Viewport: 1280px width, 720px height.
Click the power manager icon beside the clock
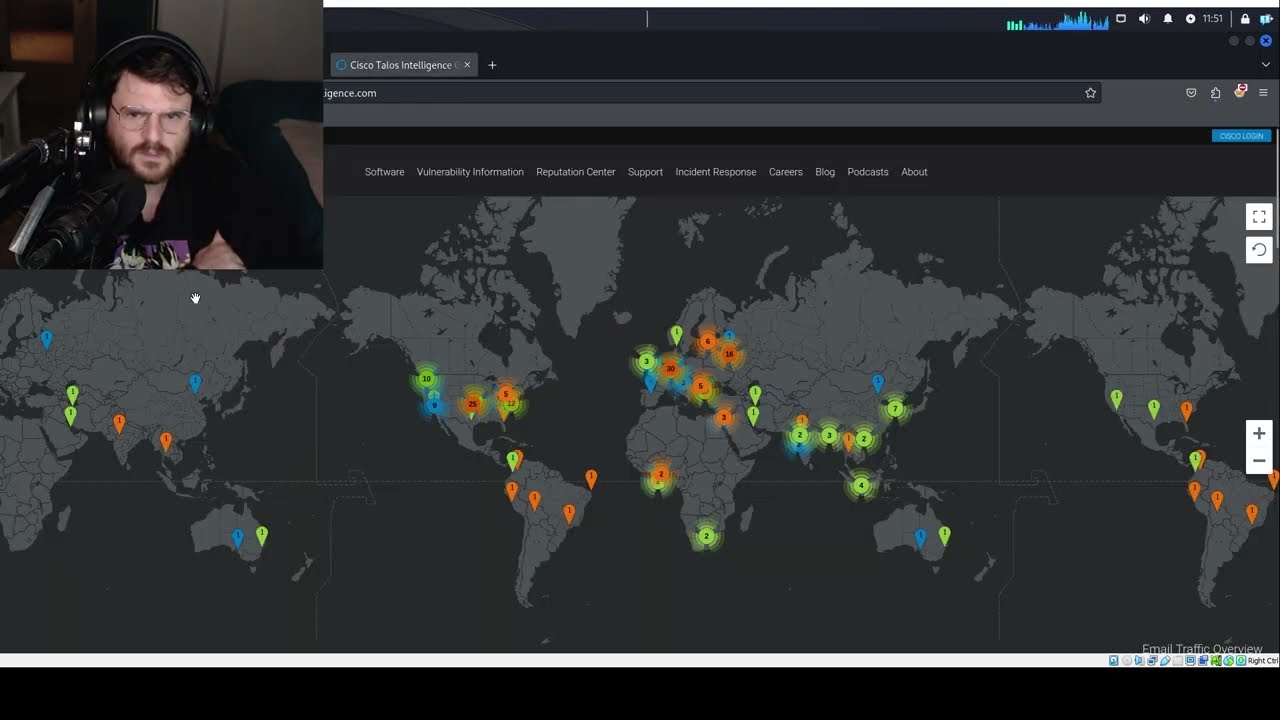[x=1190, y=19]
